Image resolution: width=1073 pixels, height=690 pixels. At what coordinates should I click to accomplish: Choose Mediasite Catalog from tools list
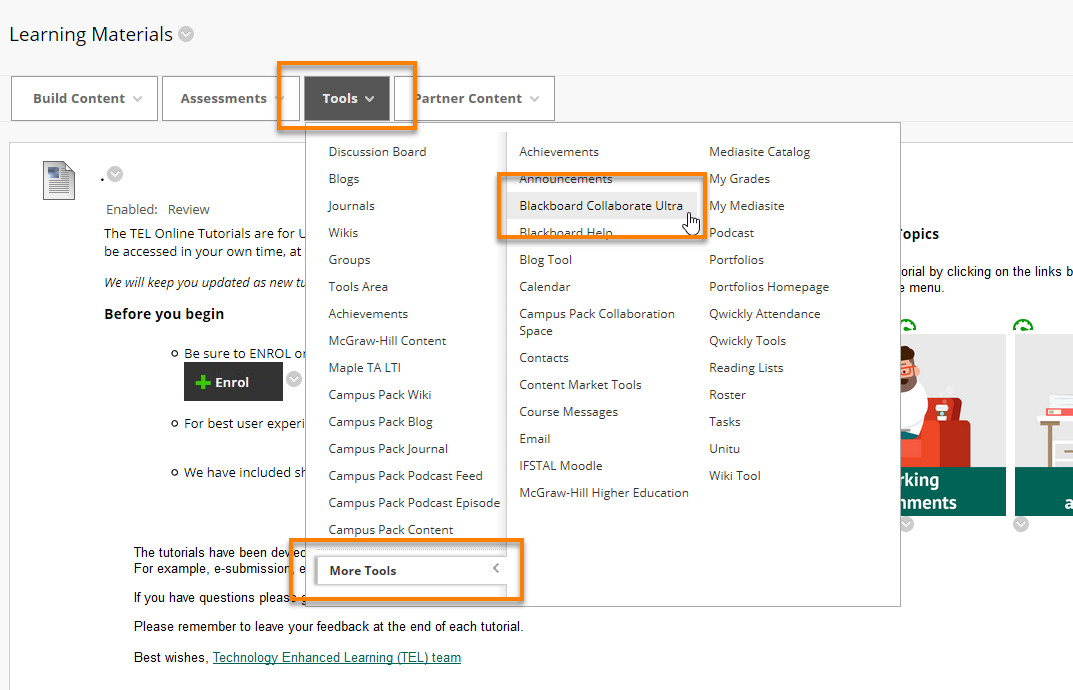tap(759, 152)
